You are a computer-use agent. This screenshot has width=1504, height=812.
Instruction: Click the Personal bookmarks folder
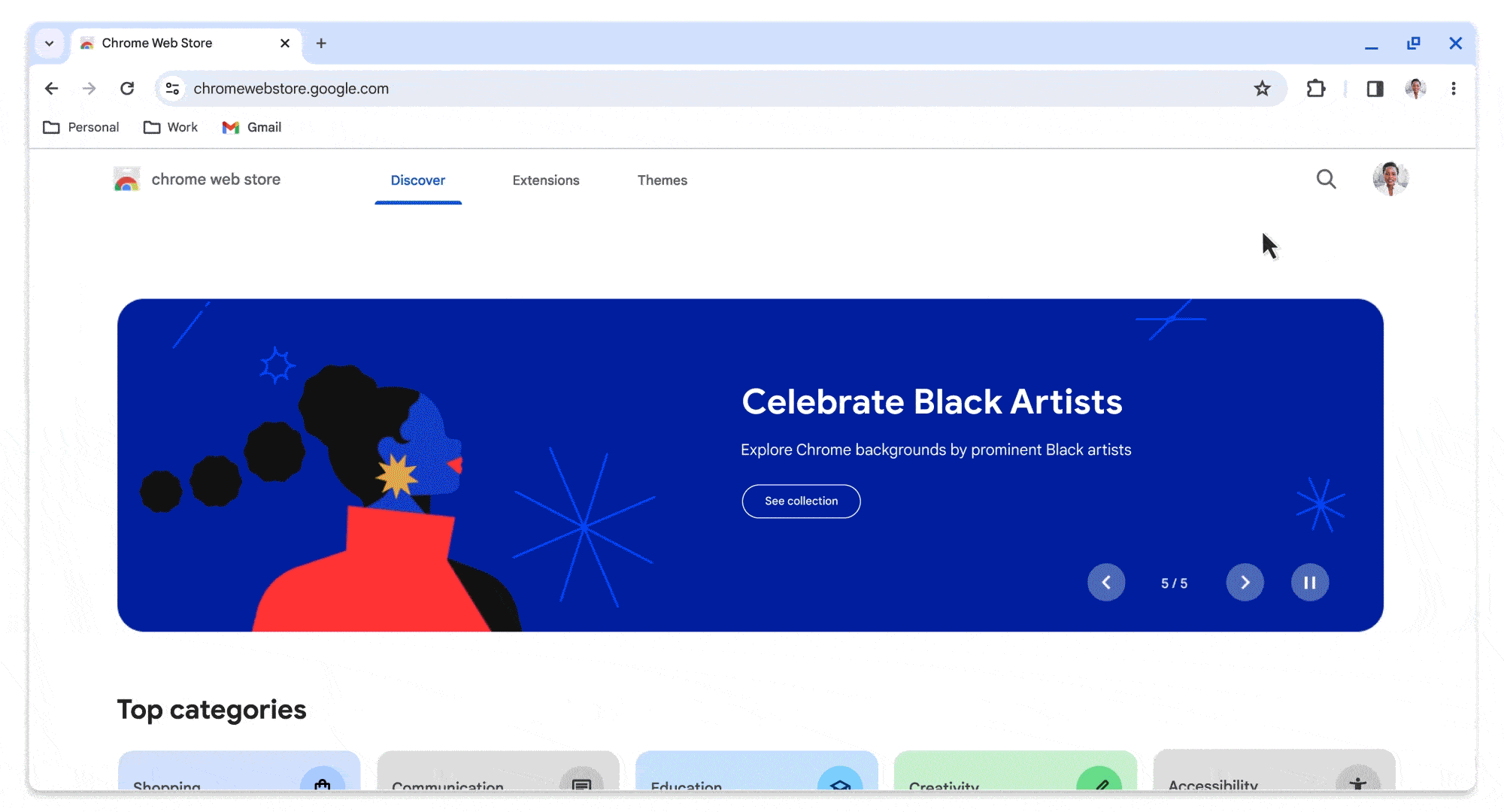(81, 127)
